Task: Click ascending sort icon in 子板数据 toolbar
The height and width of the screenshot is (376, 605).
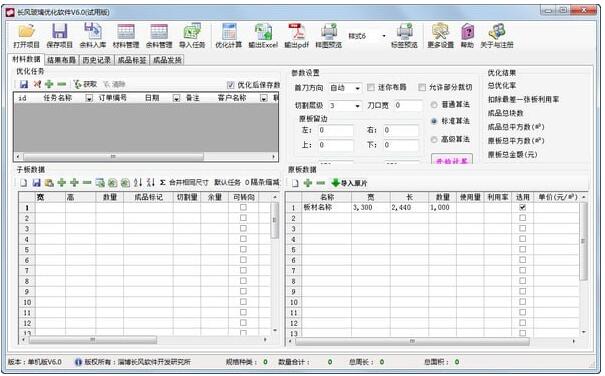Action: 138,183
